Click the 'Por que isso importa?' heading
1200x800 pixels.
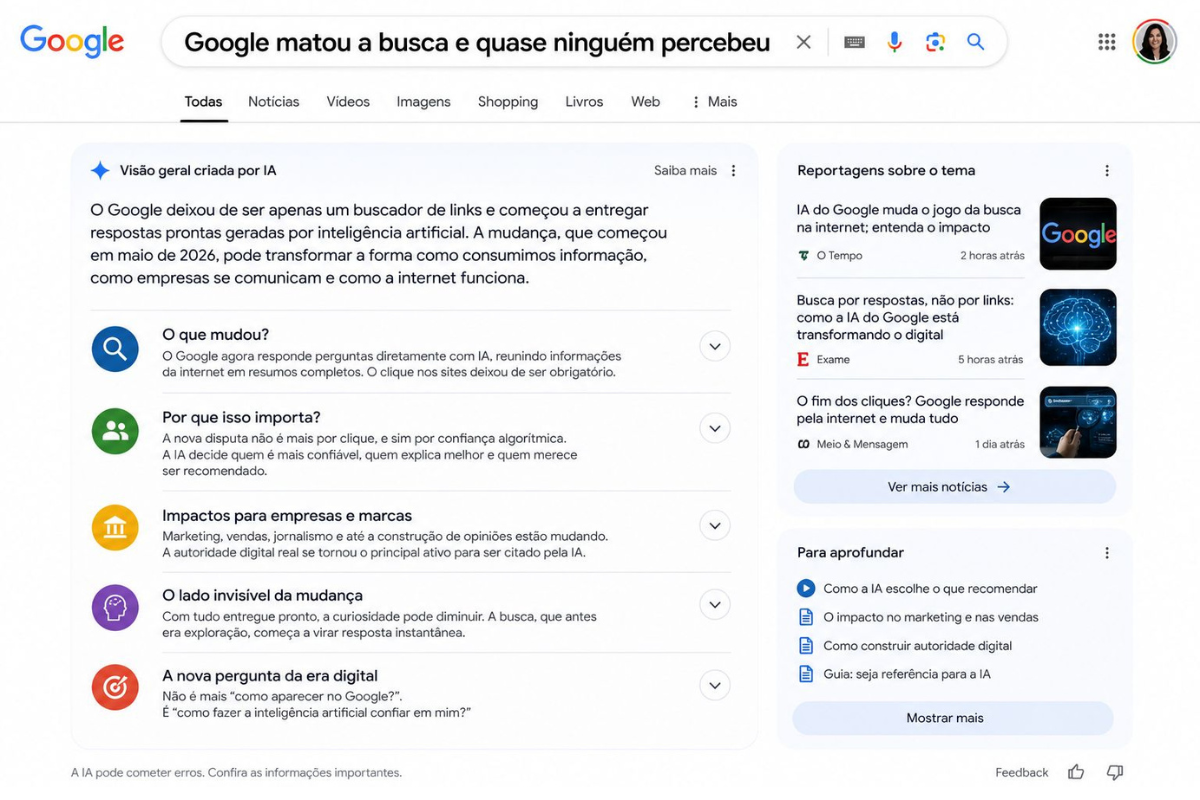[x=241, y=418]
